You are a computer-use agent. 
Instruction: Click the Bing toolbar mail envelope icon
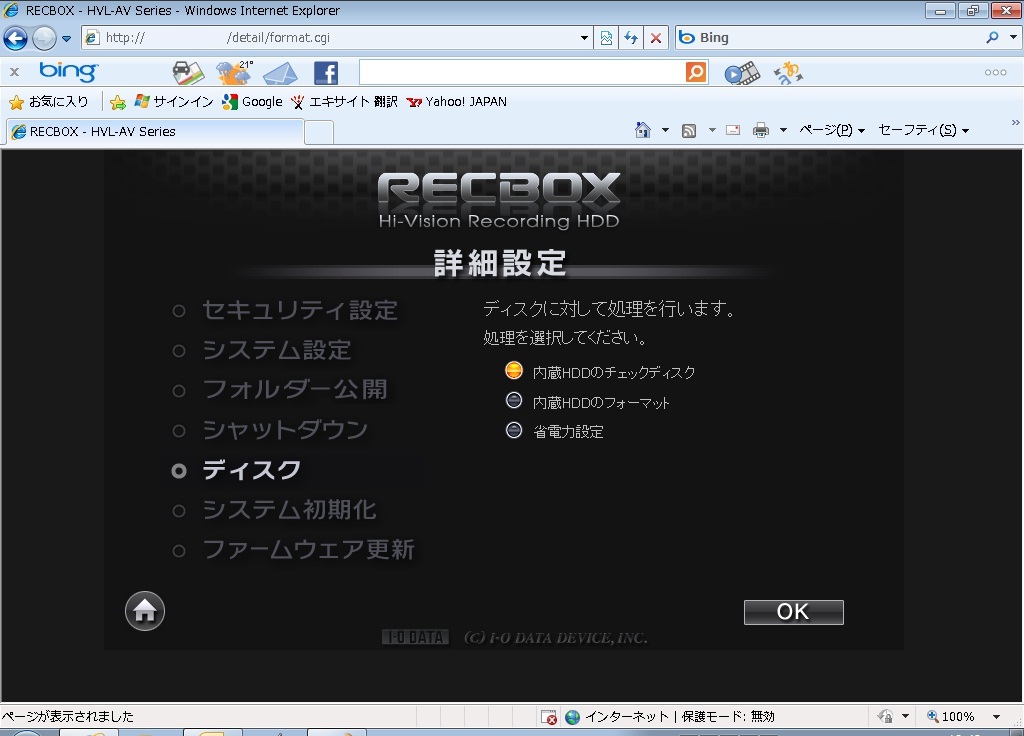(x=280, y=73)
